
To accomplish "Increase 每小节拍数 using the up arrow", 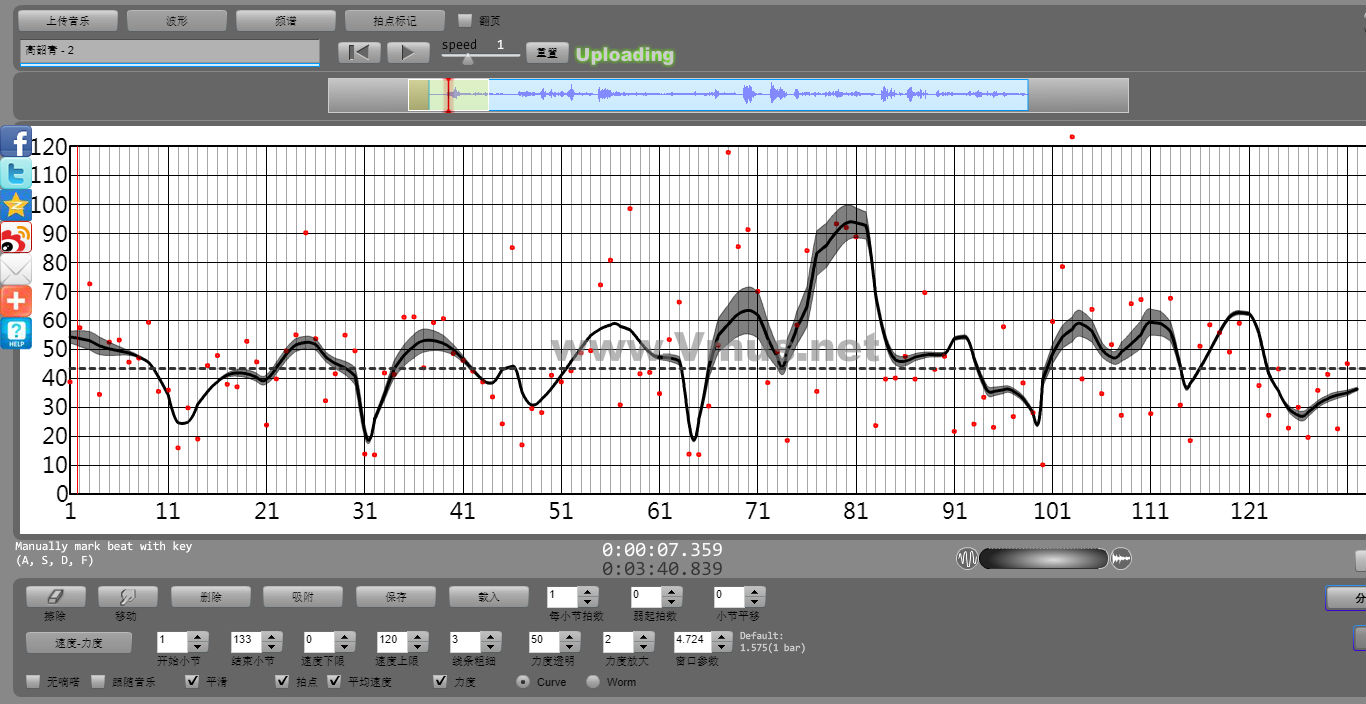I will [587, 591].
